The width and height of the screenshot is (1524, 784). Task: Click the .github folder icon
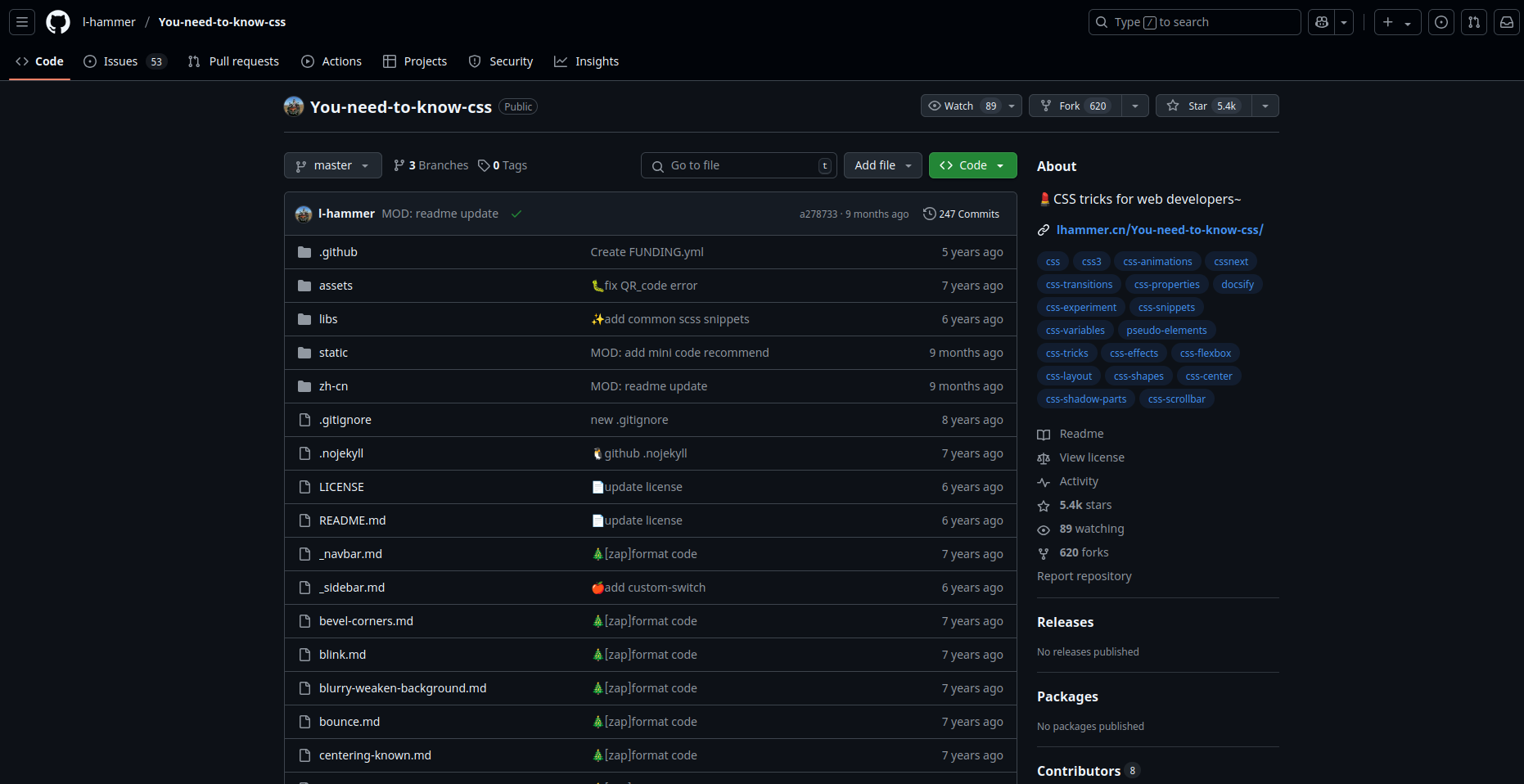coord(304,252)
